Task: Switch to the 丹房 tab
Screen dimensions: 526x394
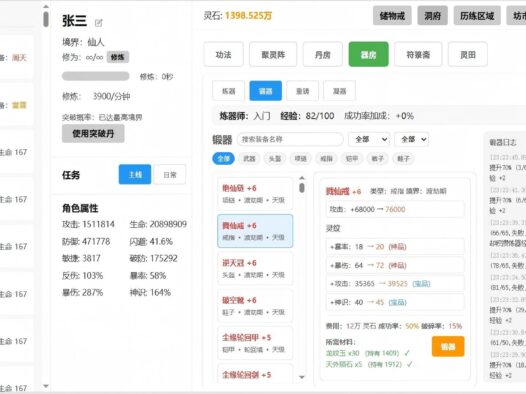Action: [x=323, y=54]
